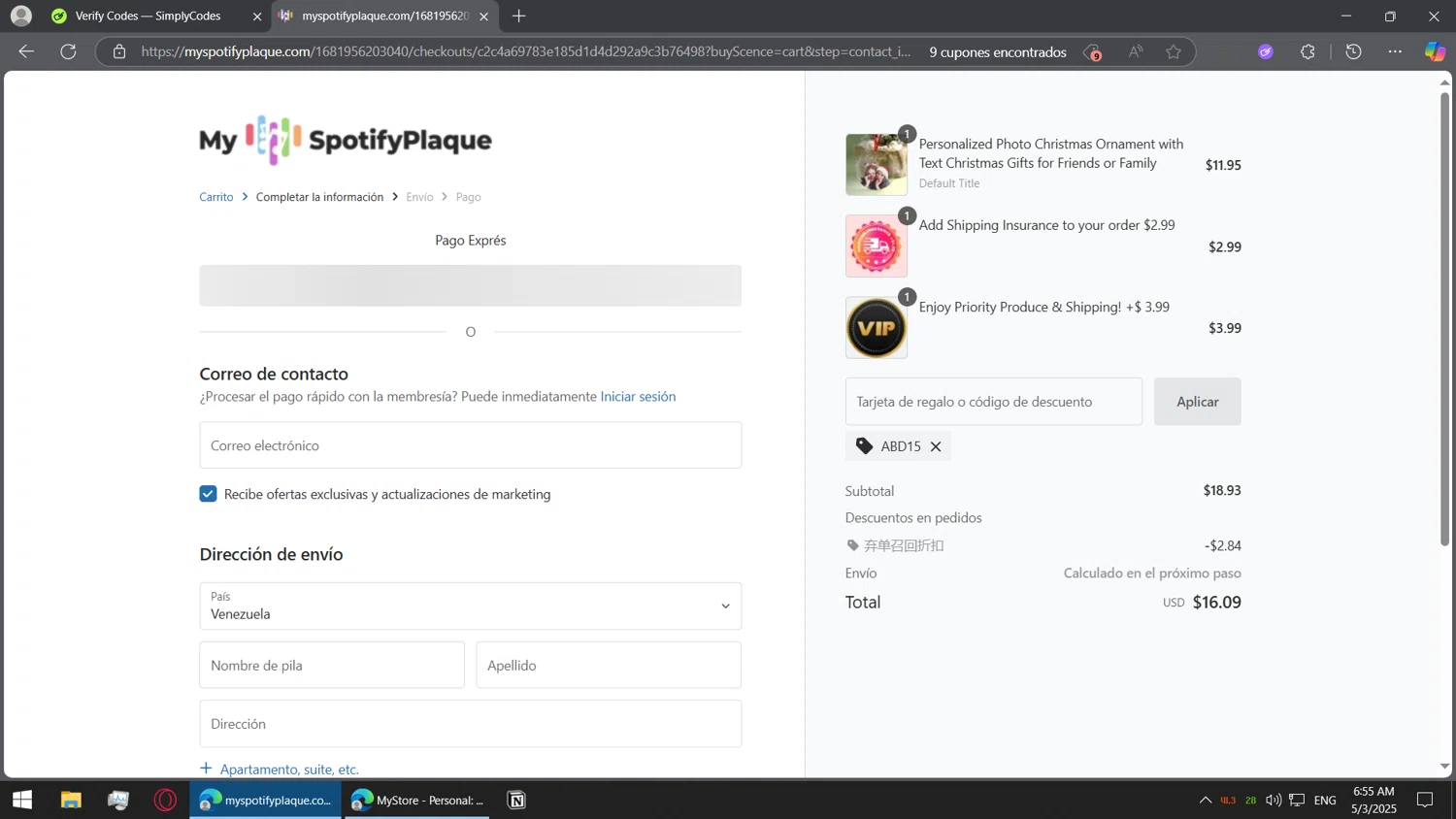Open MyStore - Personal taskbar window
1456x819 pixels.
pos(418,800)
